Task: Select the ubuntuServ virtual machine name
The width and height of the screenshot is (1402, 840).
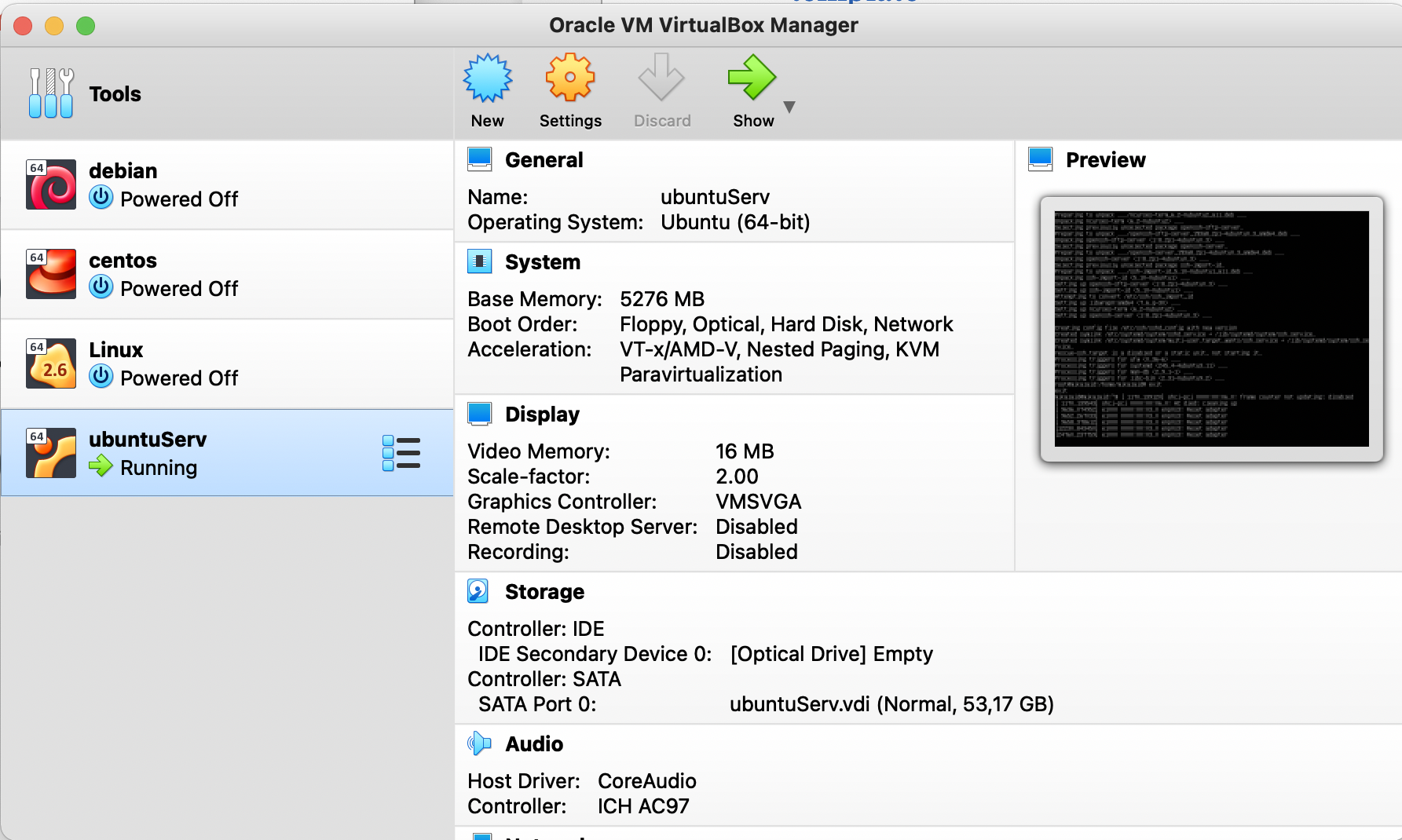Action: click(148, 440)
